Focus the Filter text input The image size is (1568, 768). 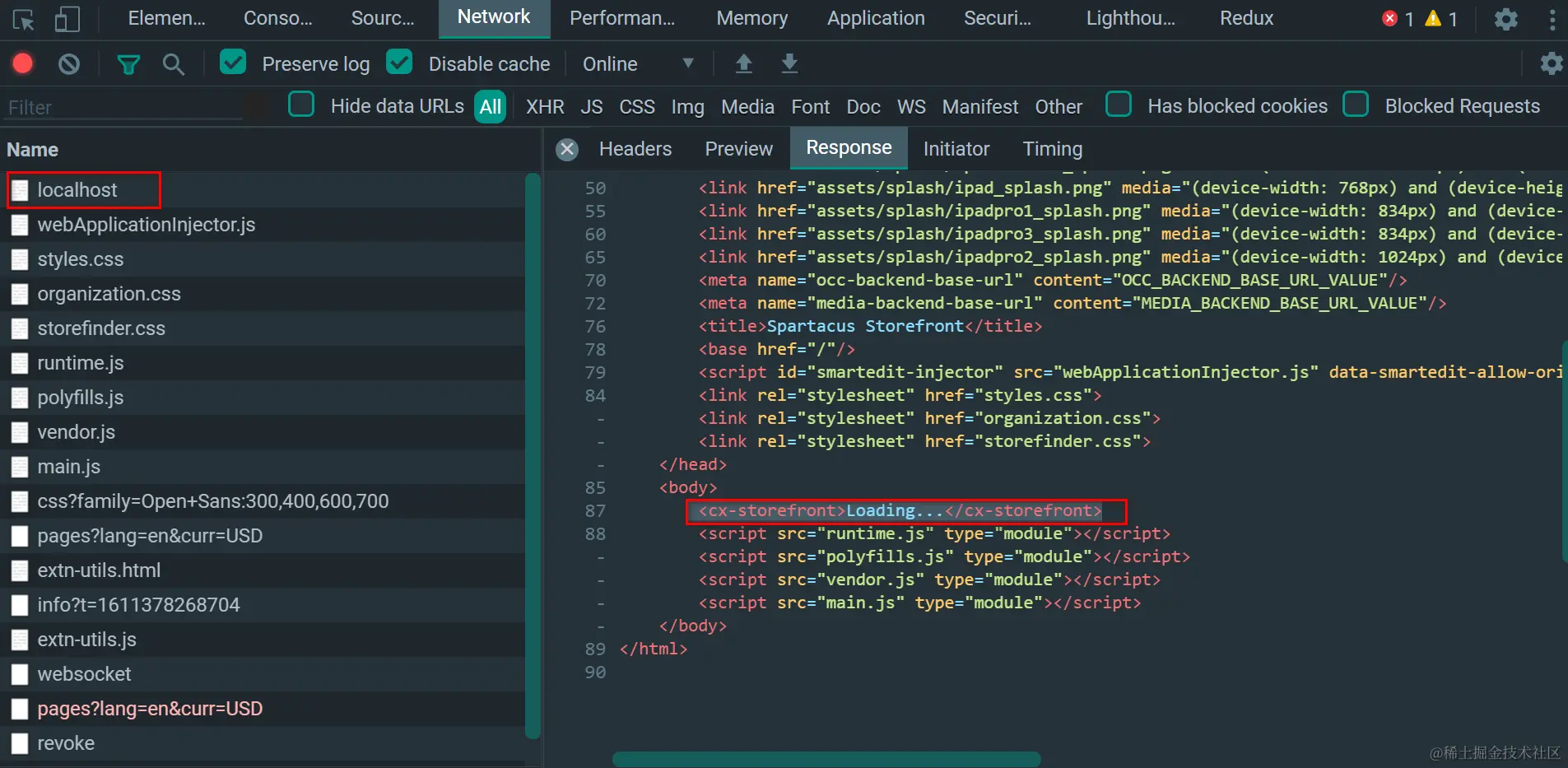[123, 107]
